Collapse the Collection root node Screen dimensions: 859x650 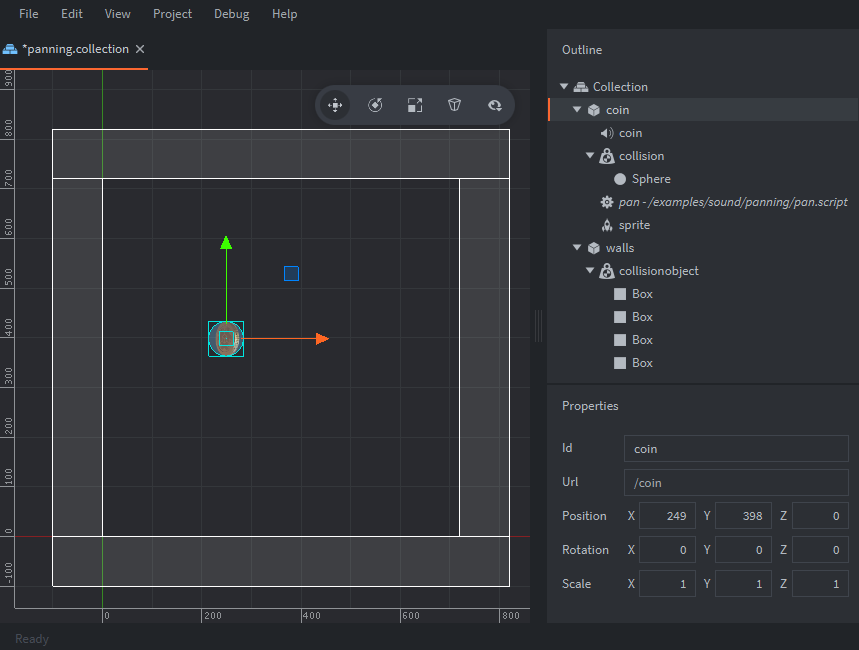pos(564,87)
